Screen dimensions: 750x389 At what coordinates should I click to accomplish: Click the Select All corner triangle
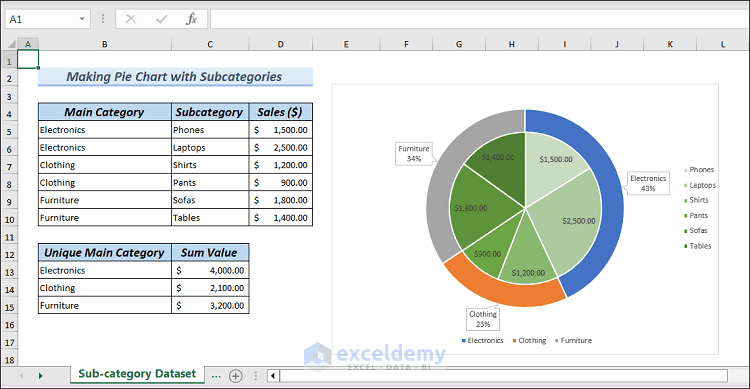click(x=11, y=44)
